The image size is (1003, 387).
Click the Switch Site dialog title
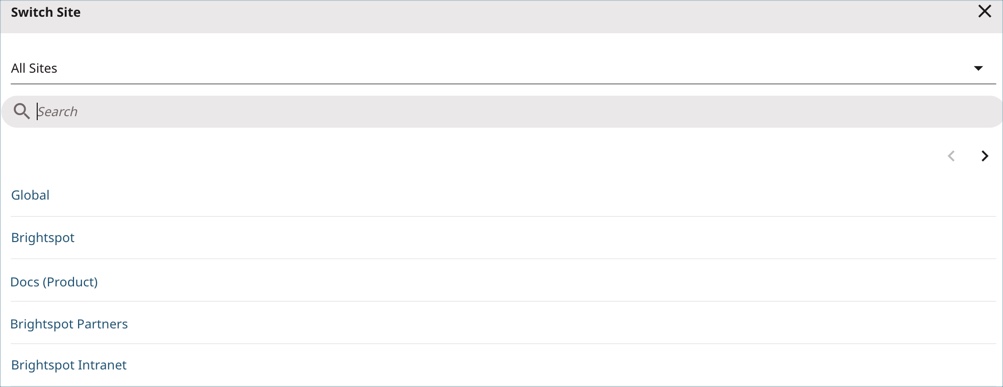45,12
